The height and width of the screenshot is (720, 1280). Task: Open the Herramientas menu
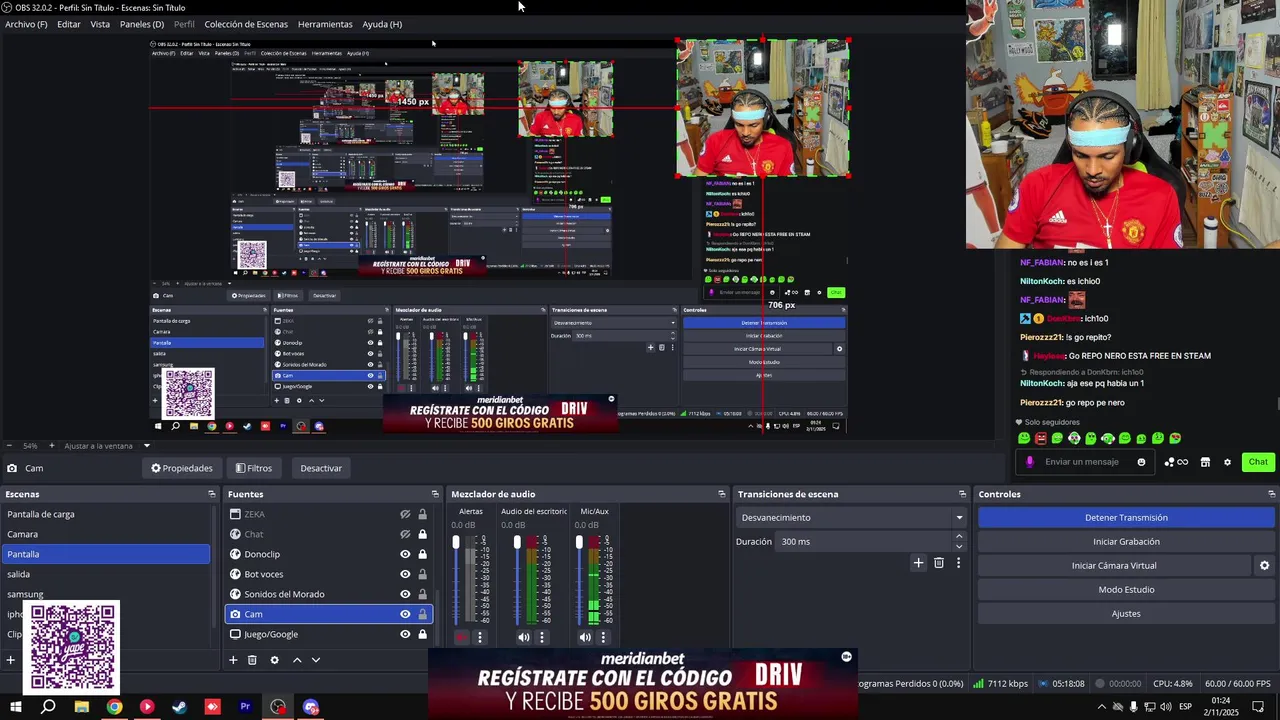click(325, 24)
